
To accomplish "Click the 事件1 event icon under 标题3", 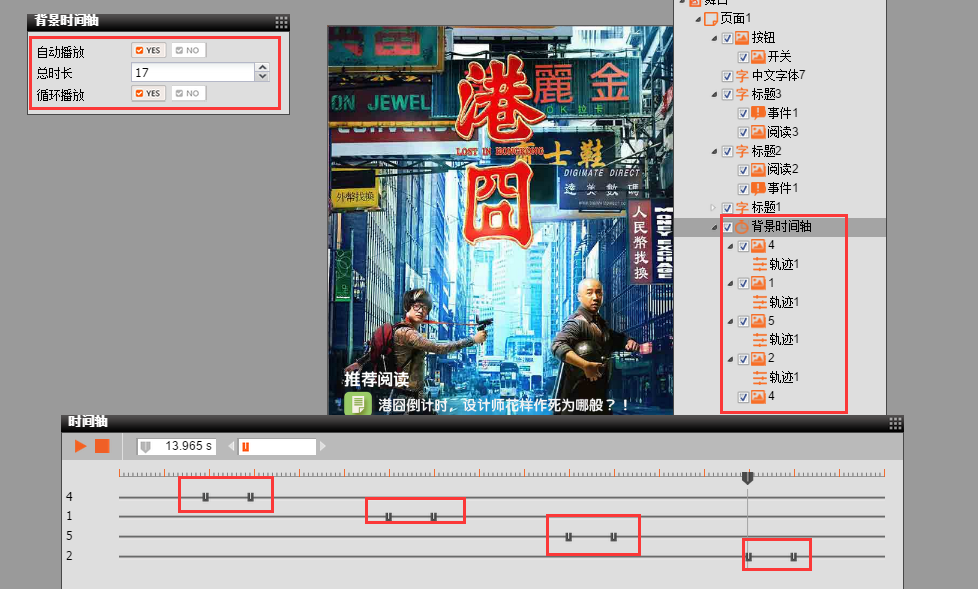I will (758, 113).
